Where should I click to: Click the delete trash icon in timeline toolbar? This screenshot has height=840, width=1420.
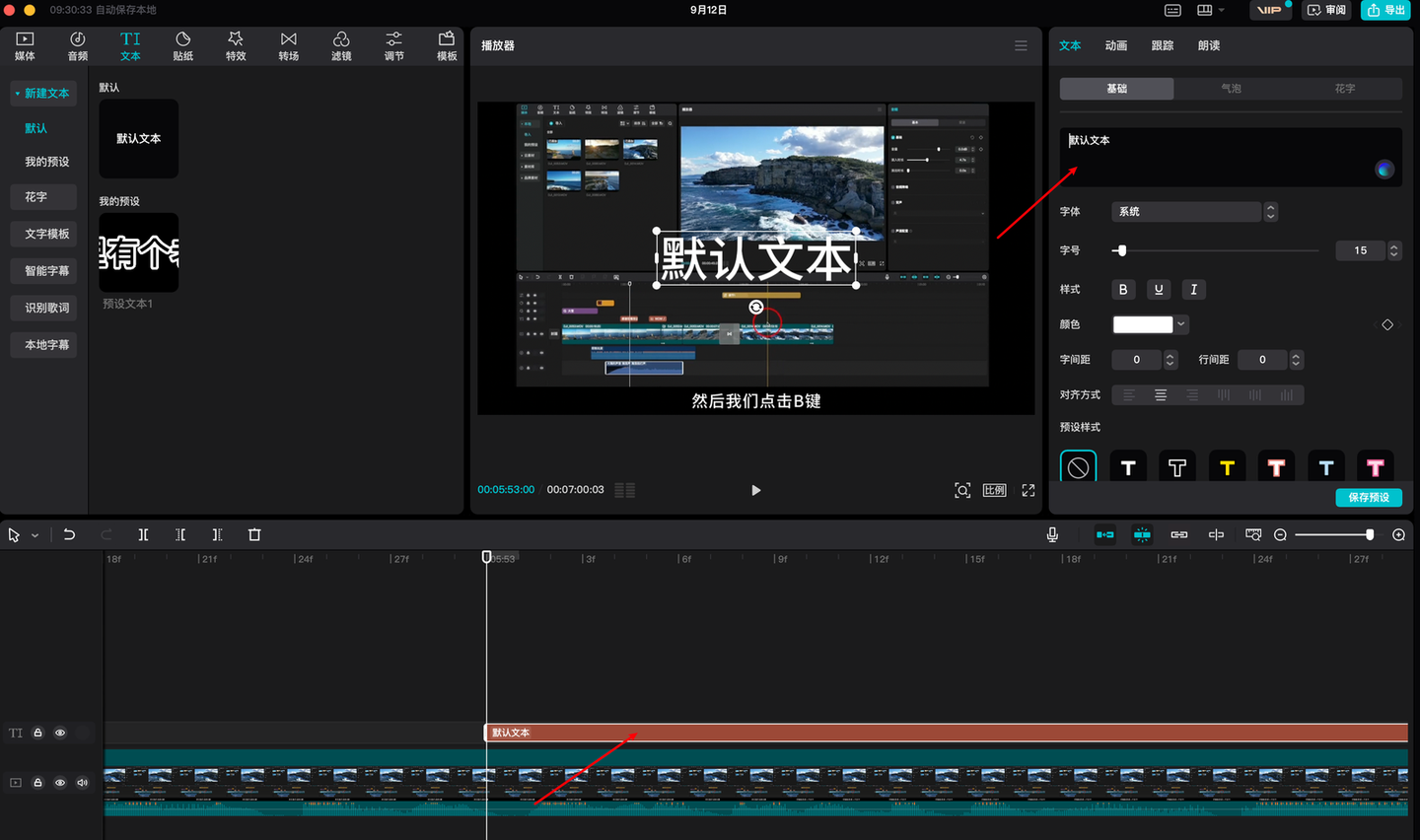(254, 534)
